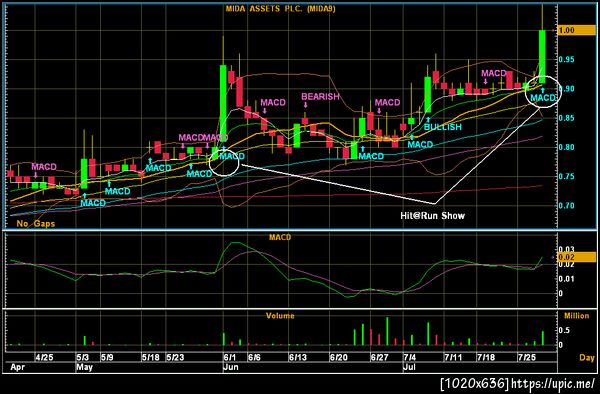The width and height of the screenshot is (600, 394).
Task: Select the pink BEARISH signal label
Action: coord(320,96)
